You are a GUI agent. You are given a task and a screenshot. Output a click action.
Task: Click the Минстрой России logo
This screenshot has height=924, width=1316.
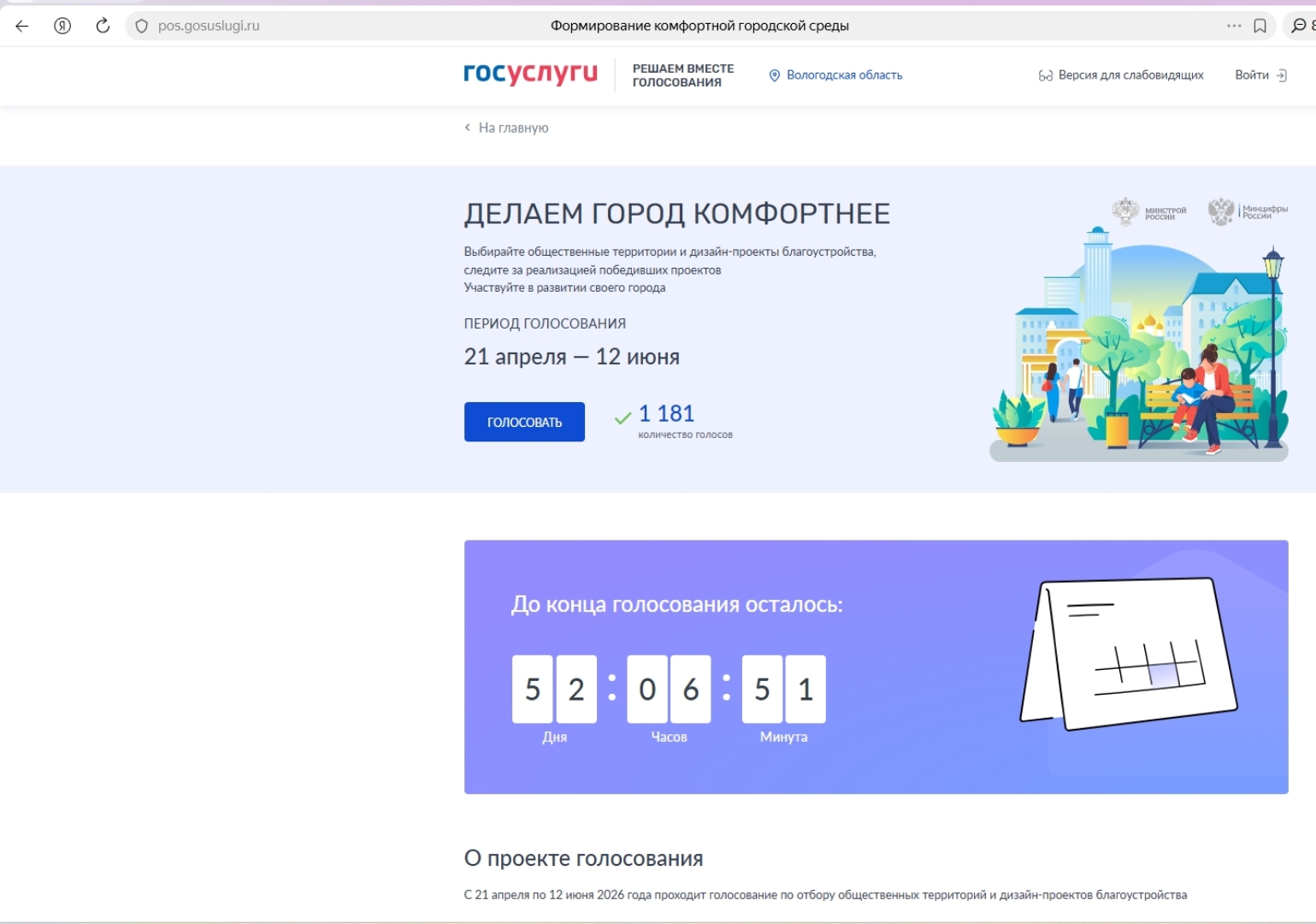tap(1148, 210)
